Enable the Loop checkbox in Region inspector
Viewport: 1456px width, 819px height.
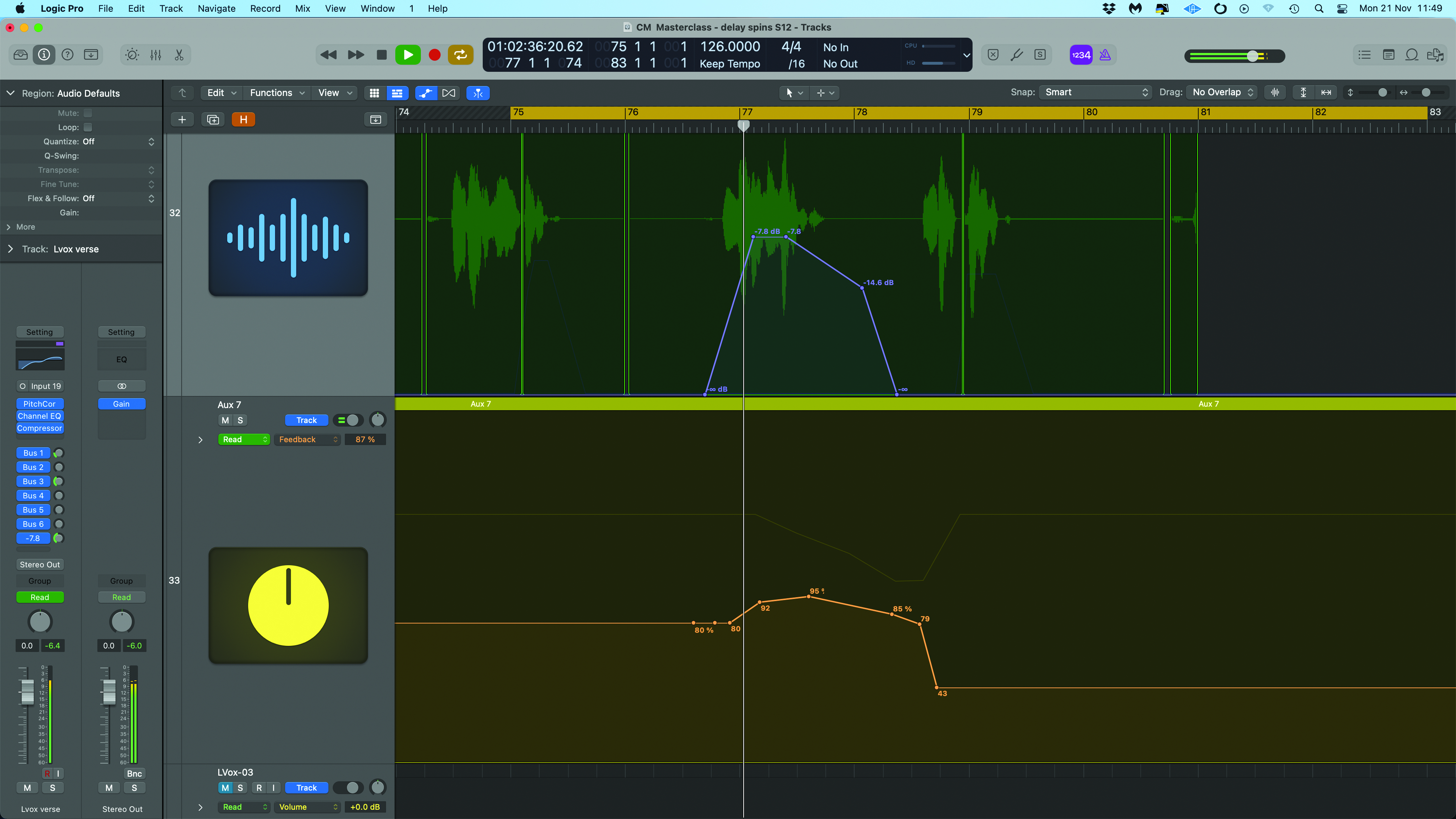point(87,127)
